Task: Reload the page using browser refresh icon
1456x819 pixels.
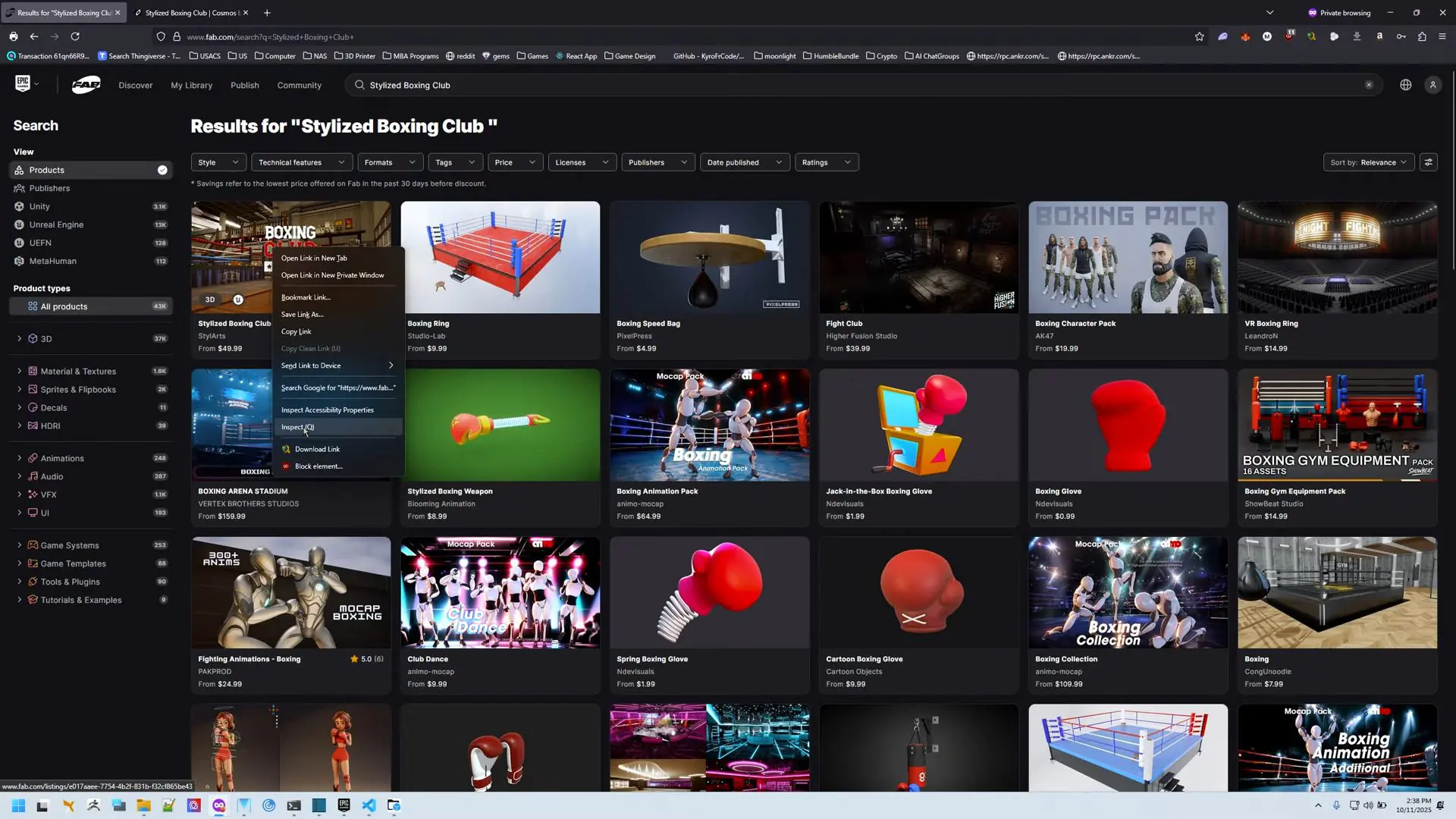Action: (x=75, y=36)
